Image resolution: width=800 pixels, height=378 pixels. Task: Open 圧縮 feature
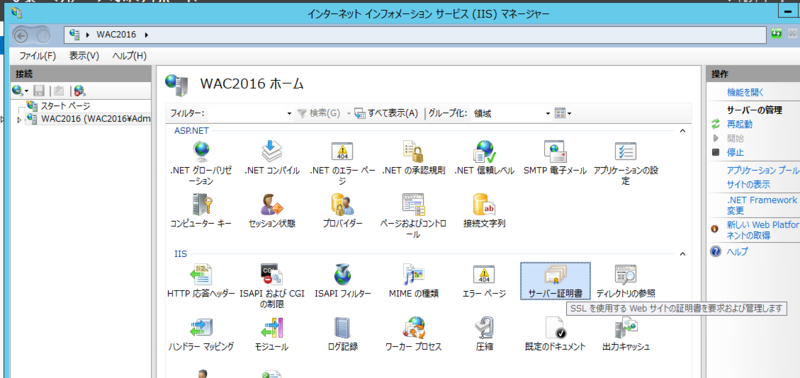click(484, 335)
